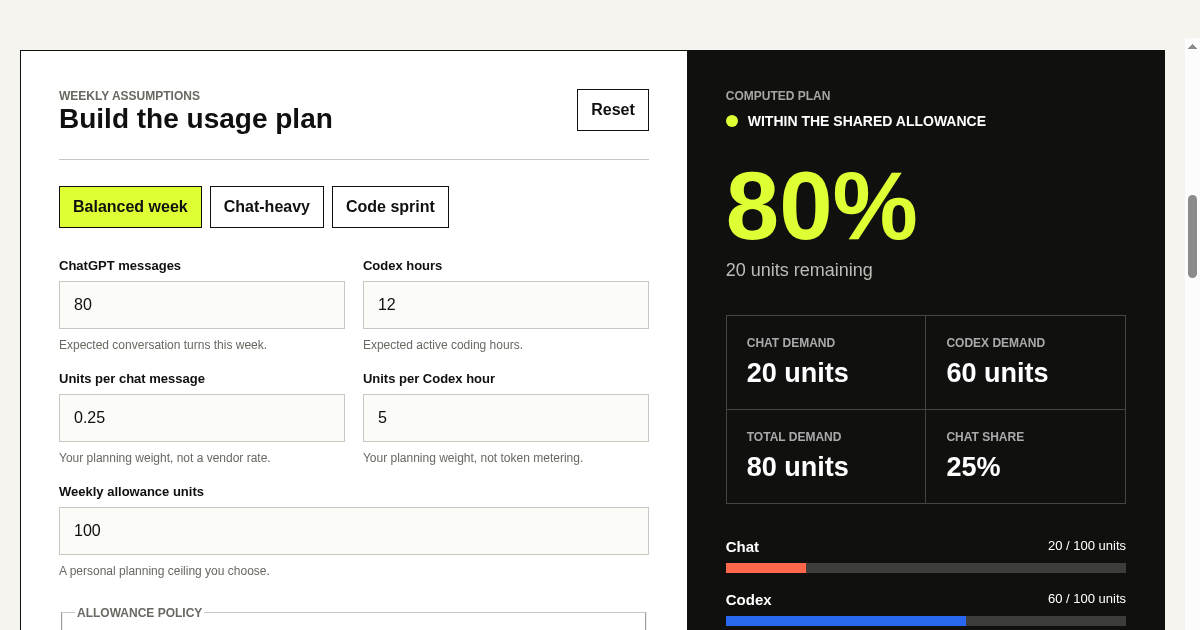Click the Total demand '80 units' value
1200x630 pixels.
tap(797, 467)
